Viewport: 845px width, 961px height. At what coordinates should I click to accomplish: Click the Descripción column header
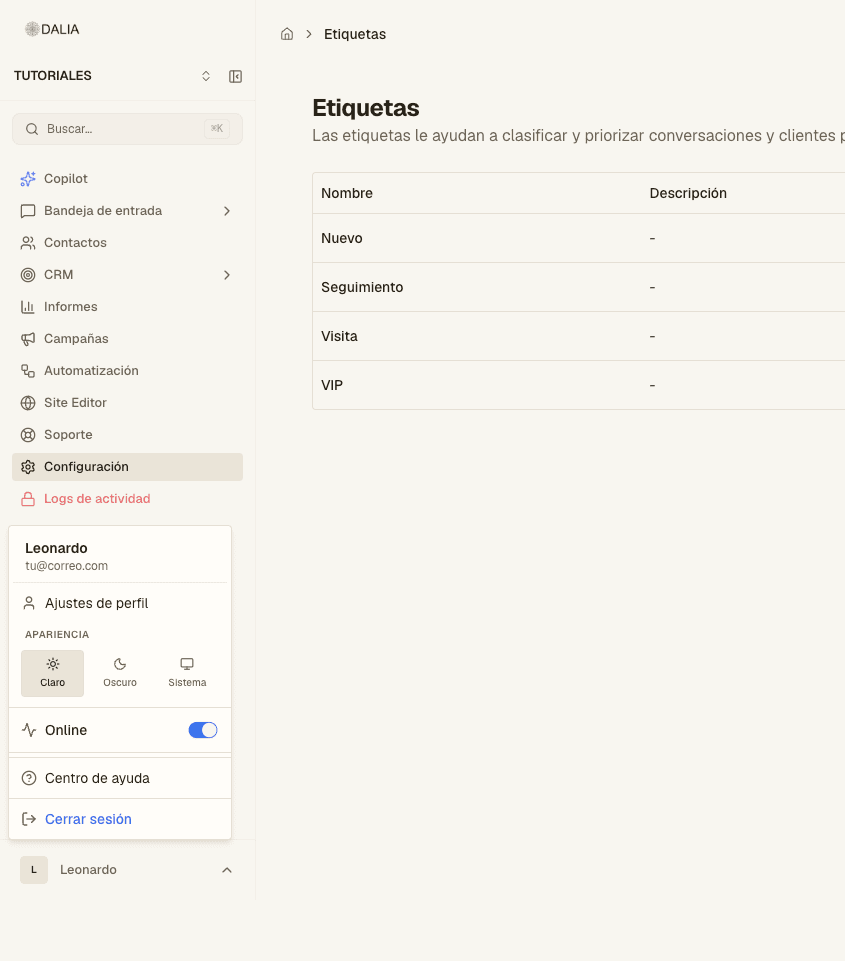[688, 193]
